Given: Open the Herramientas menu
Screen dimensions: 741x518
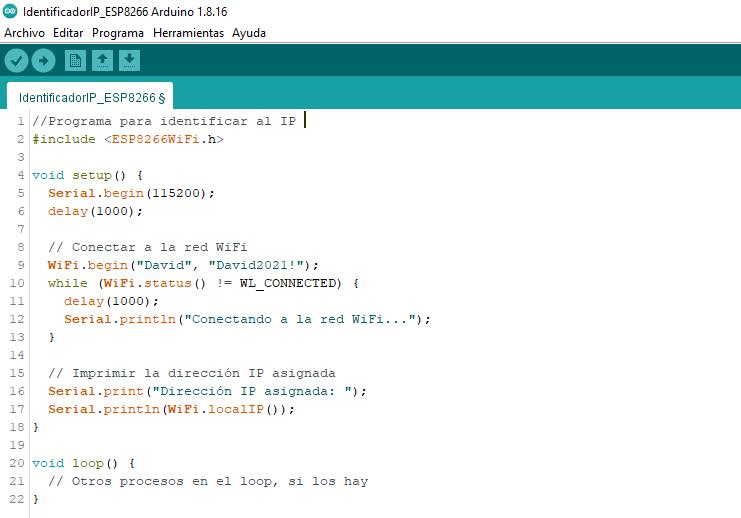Looking at the screenshot, I should 188,33.
